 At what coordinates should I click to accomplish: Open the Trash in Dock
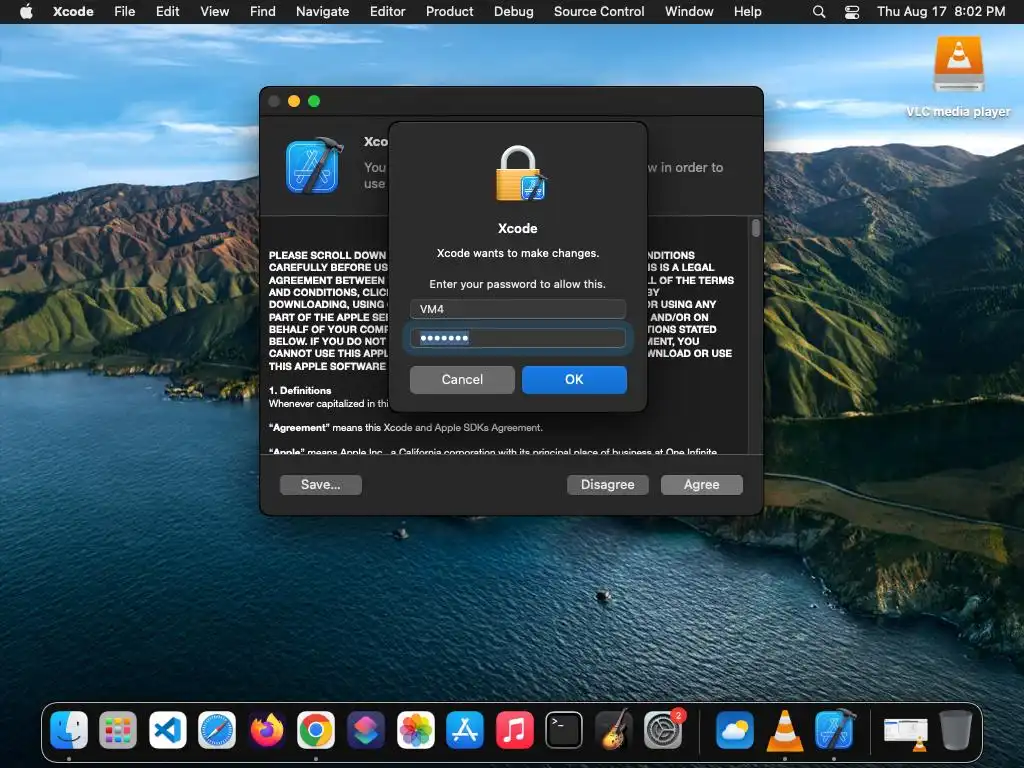[955, 729]
